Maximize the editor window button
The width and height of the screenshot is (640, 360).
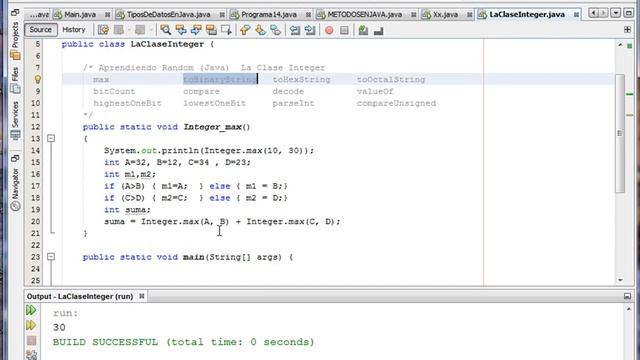629,13
